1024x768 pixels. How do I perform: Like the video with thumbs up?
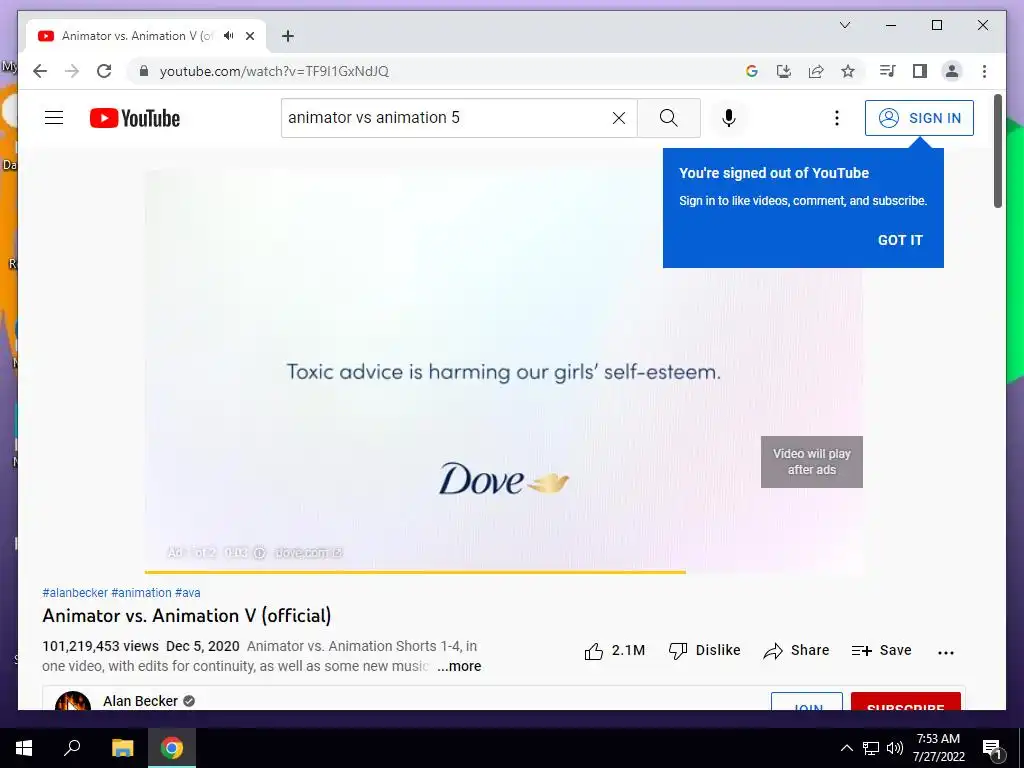(614, 650)
